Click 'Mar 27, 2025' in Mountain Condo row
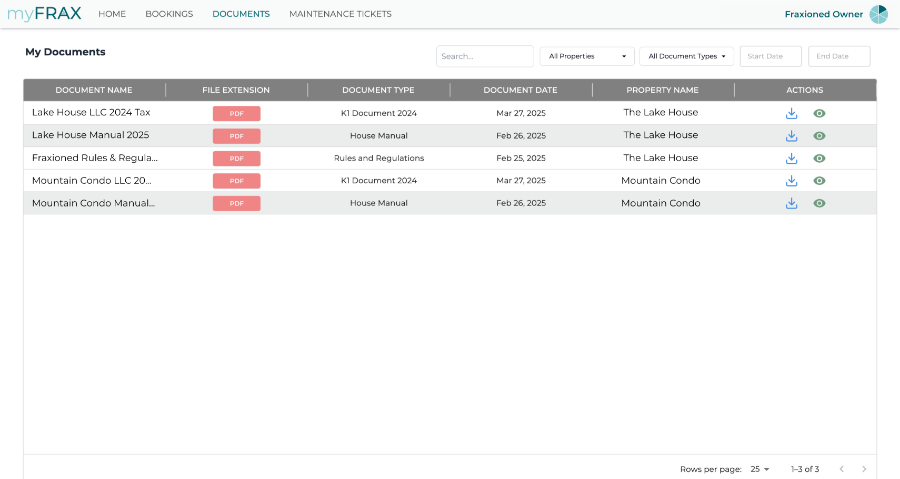Viewport: 900px width, 479px height. (x=521, y=181)
